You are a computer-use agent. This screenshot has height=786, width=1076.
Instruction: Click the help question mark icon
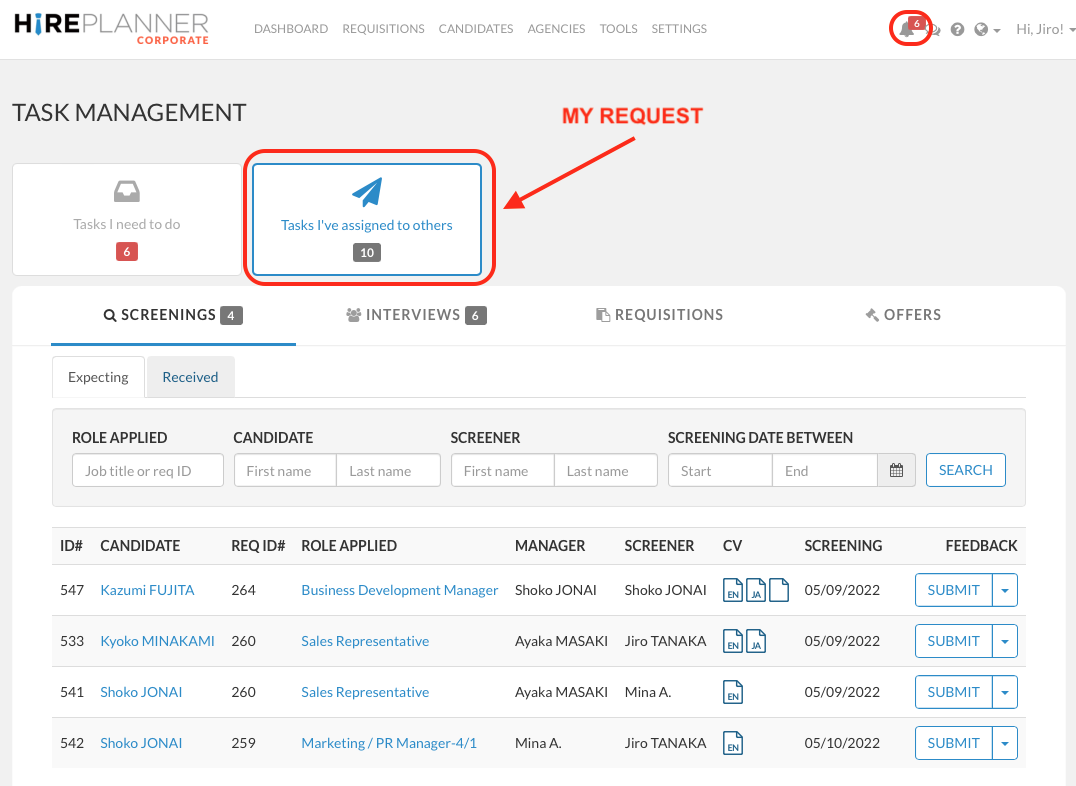coord(957,29)
